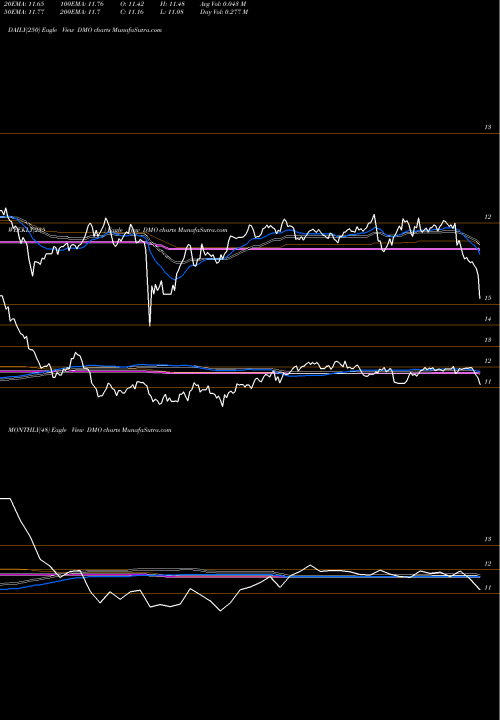The height and width of the screenshot is (720, 500).
Task: Click the Day Vol: 0.277 M text
Action: (224, 12)
